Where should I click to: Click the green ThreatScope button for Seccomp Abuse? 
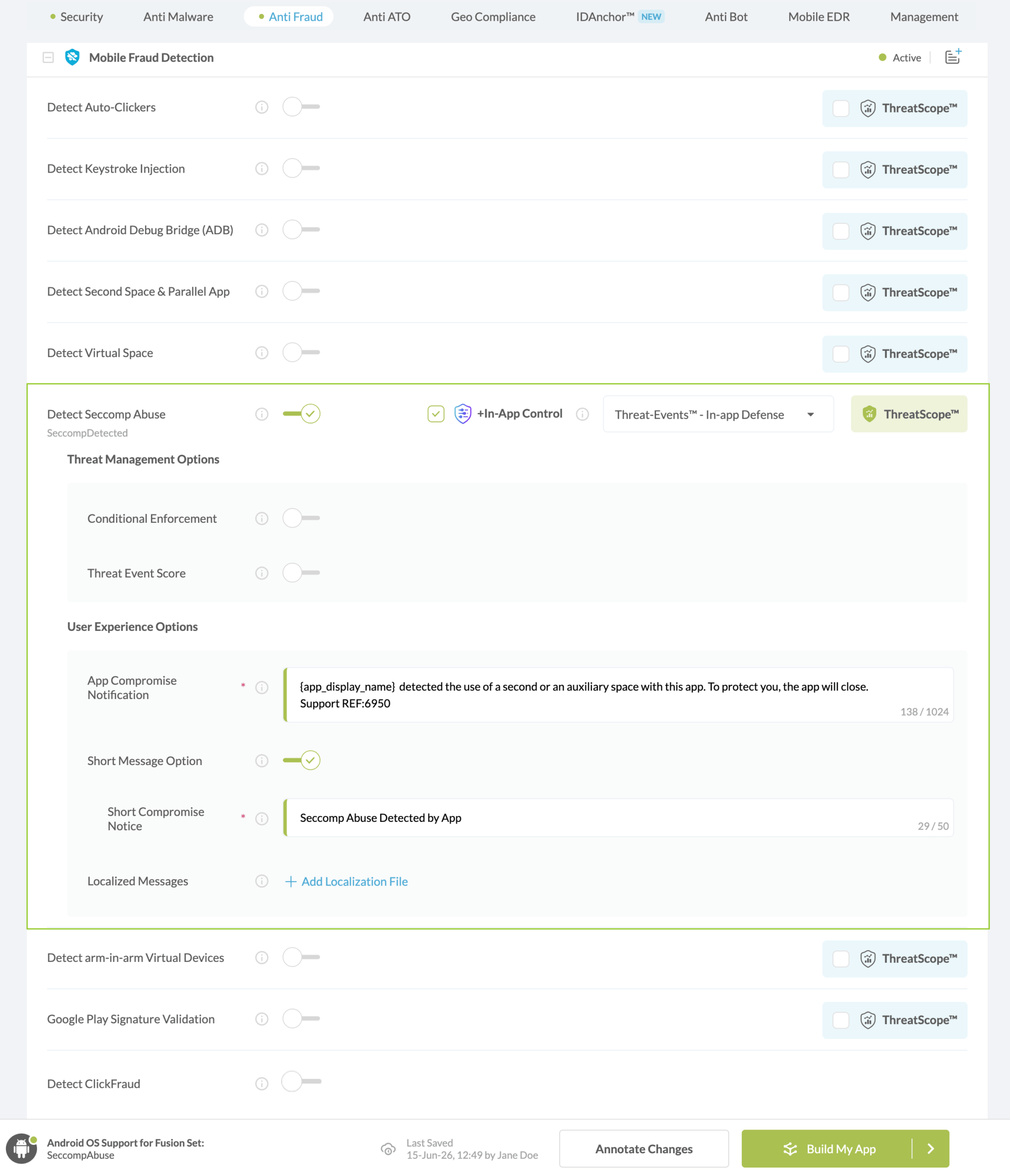(908, 414)
